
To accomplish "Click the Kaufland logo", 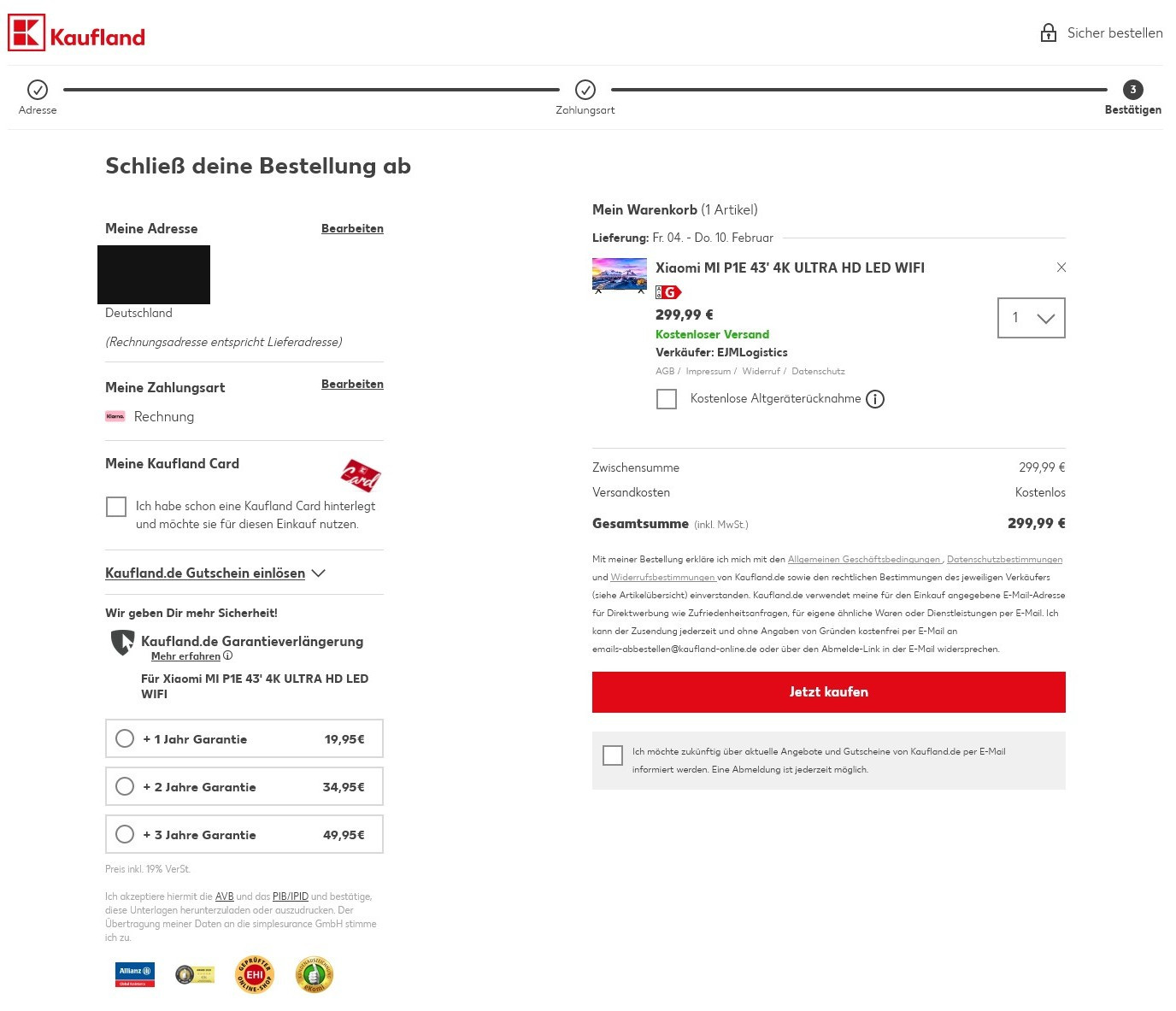I will click(76, 34).
